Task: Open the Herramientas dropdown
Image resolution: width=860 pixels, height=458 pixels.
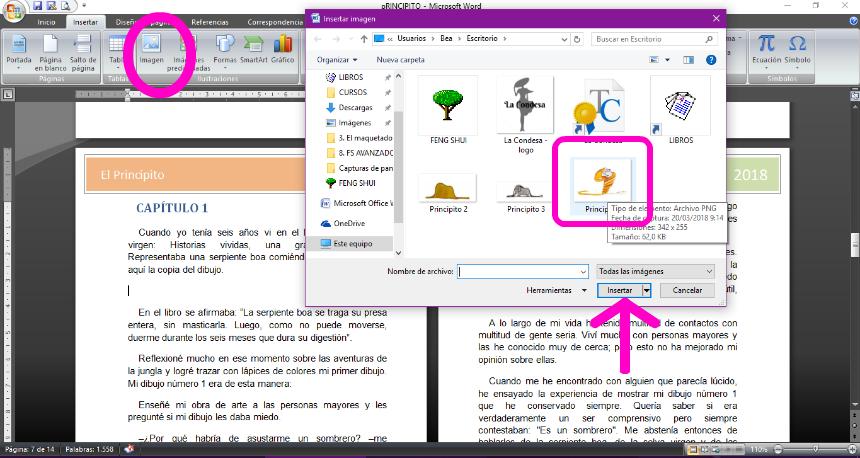Action: 556,290
